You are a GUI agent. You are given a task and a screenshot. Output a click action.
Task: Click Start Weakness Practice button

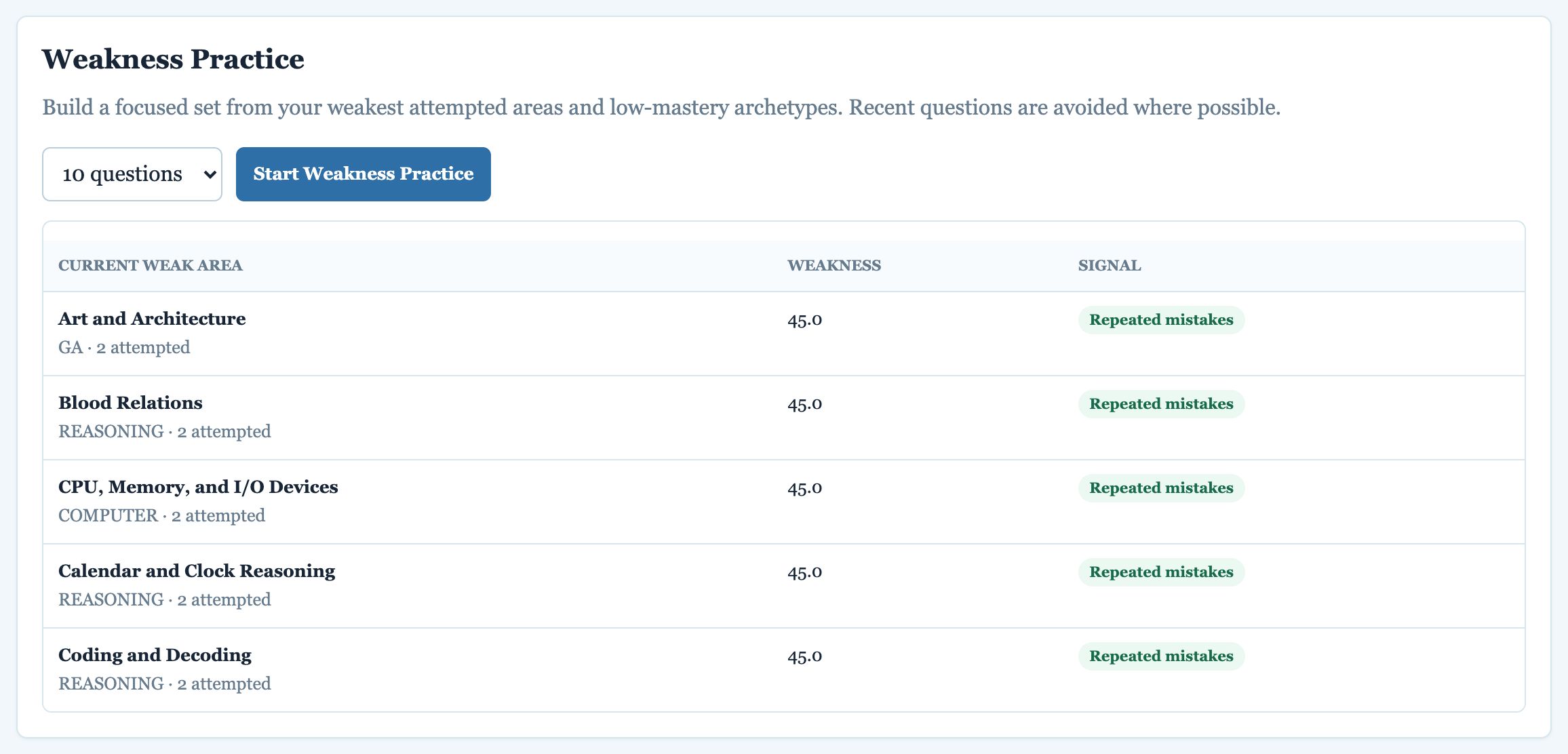(364, 174)
